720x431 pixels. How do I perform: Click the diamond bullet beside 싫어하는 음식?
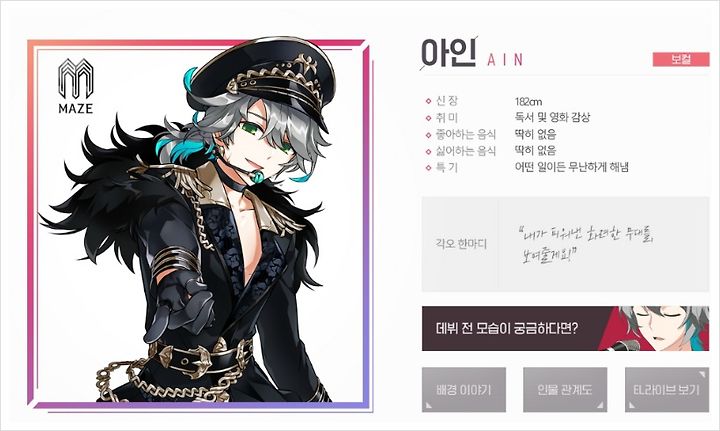coord(428,151)
